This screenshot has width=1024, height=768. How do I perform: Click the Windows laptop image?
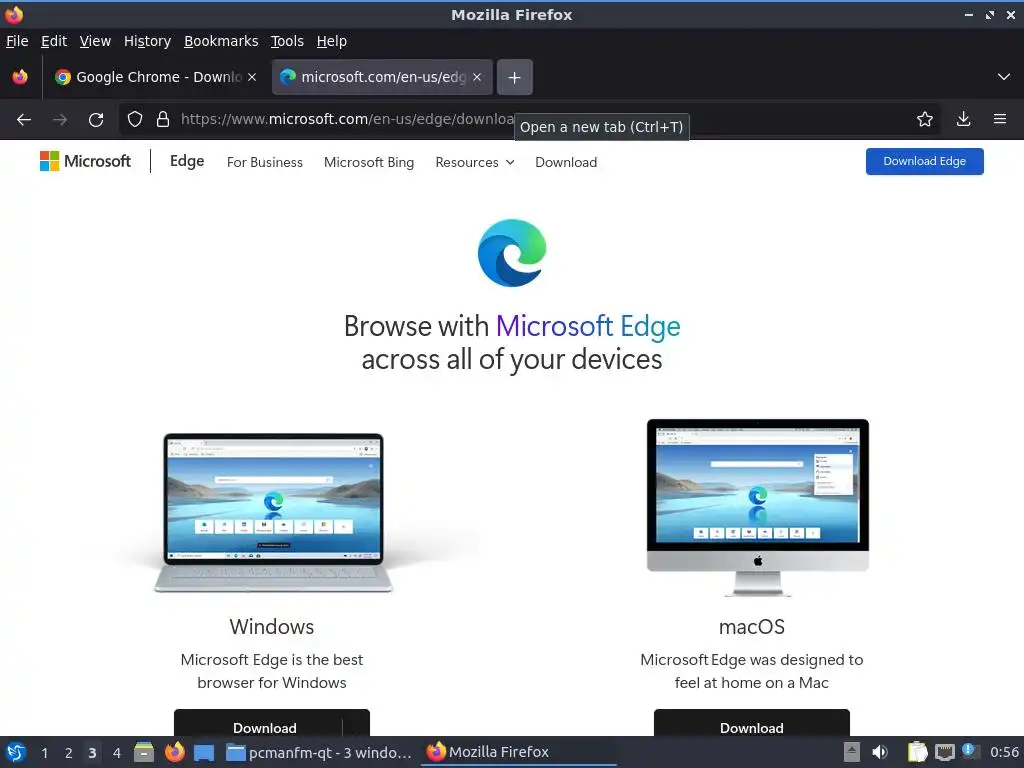pyautogui.click(x=273, y=512)
